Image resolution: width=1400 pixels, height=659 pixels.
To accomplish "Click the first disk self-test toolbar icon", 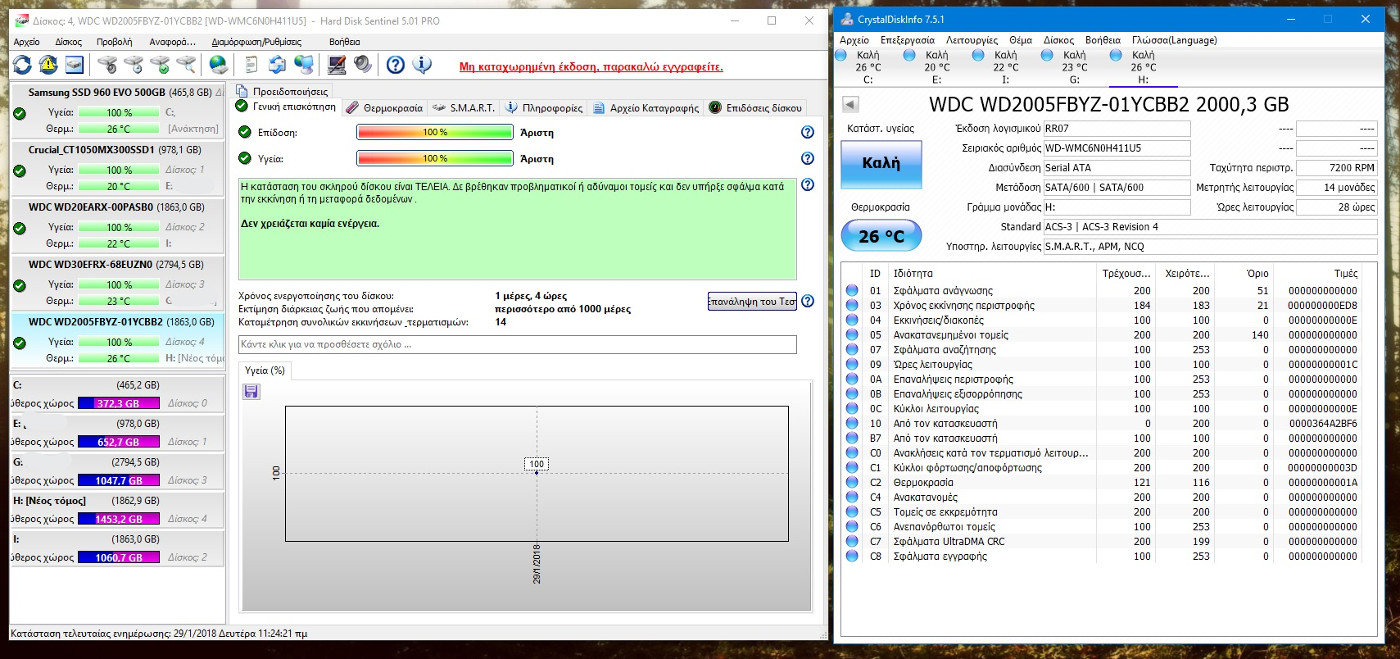I will [107, 65].
